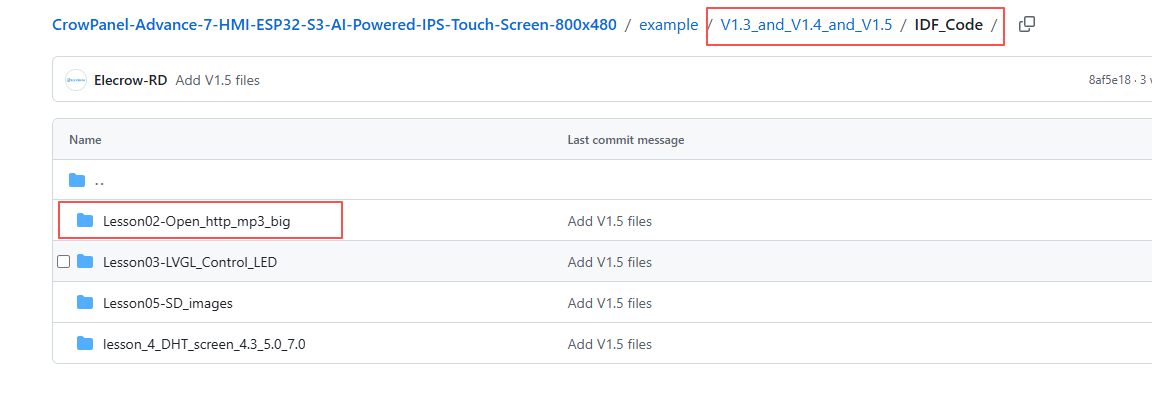Open Elecrow-RD avatar profile
Screen dimensions: 1152x398
click(x=76, y=80)
